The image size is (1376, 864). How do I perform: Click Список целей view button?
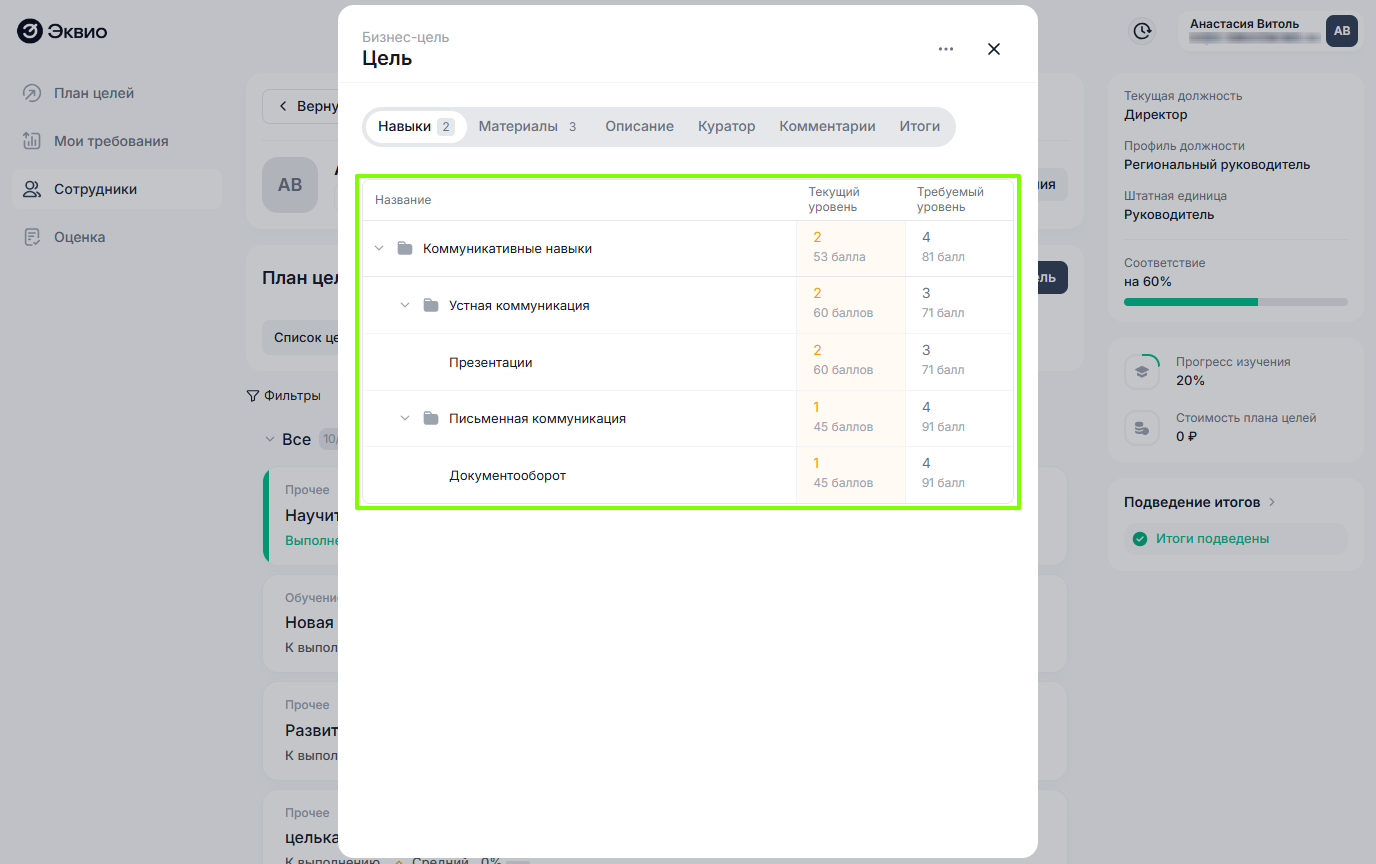tap(301, 338)
